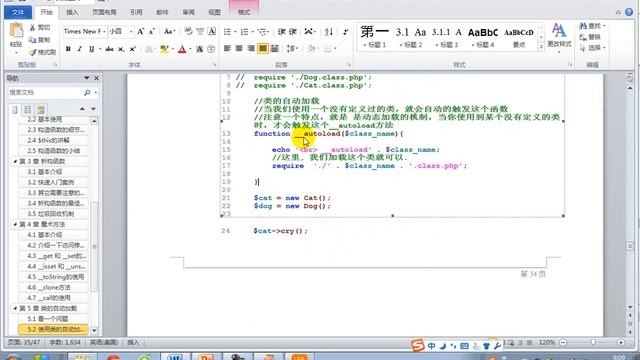Apply the 标题 2 heading style

pyautogui.click(x=411, y=37)
